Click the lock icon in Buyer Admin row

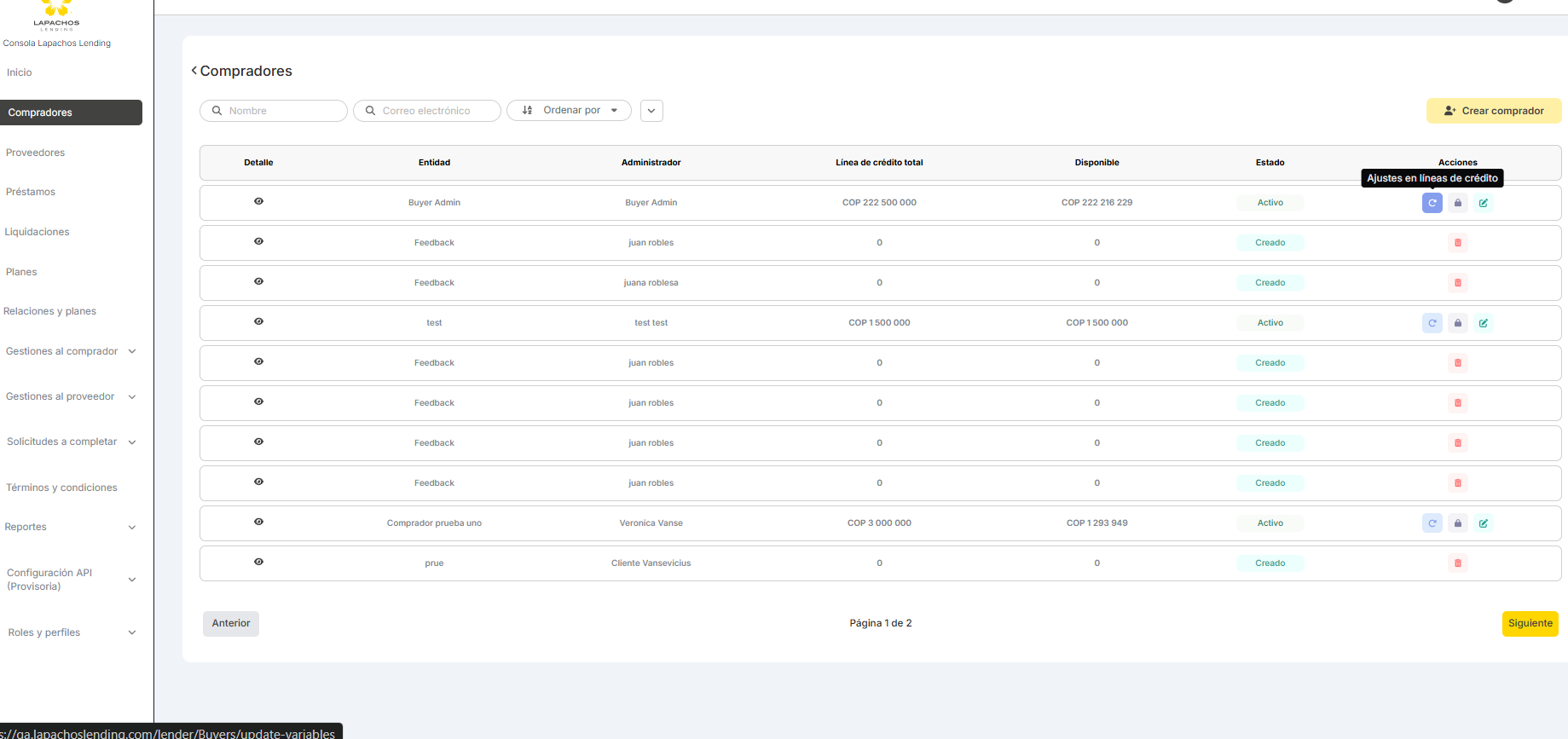click(1457, 203)
